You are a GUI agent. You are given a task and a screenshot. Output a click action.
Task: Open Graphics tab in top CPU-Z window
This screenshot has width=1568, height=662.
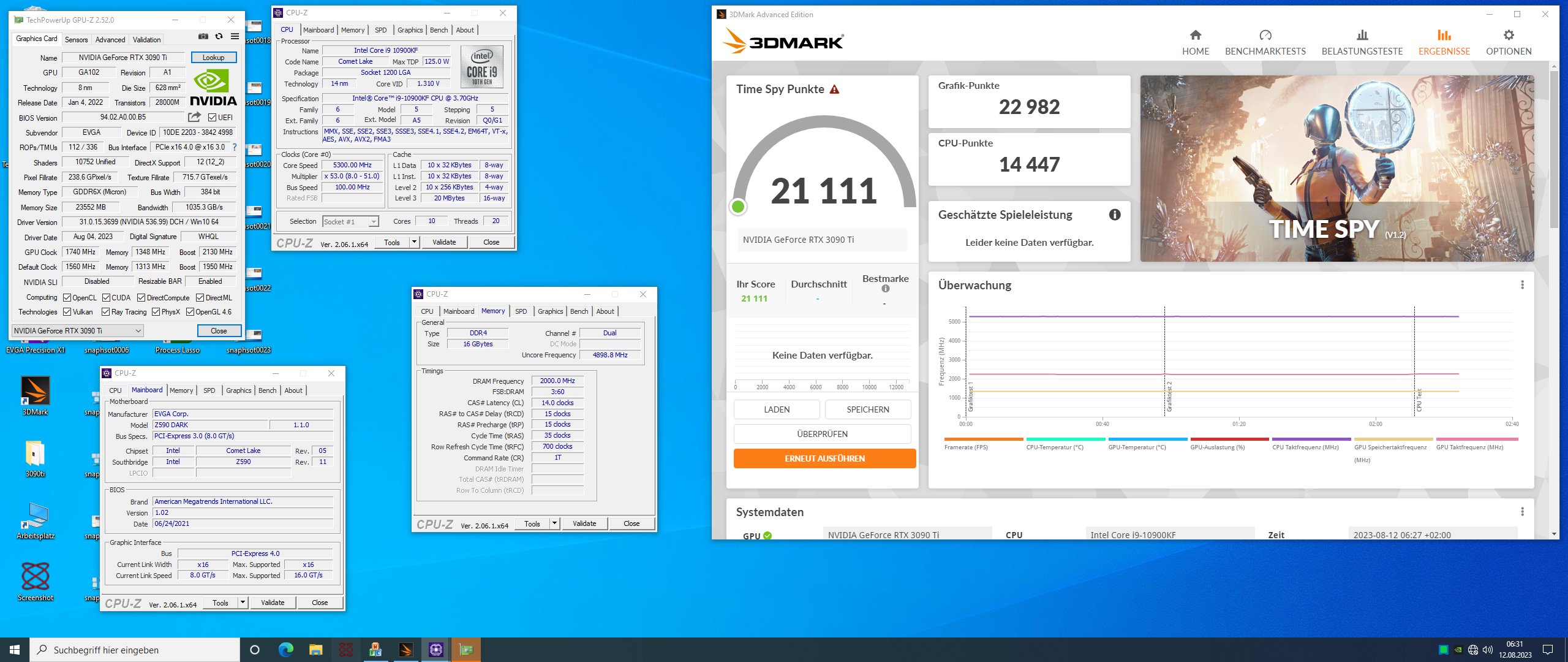pos(410,30)
